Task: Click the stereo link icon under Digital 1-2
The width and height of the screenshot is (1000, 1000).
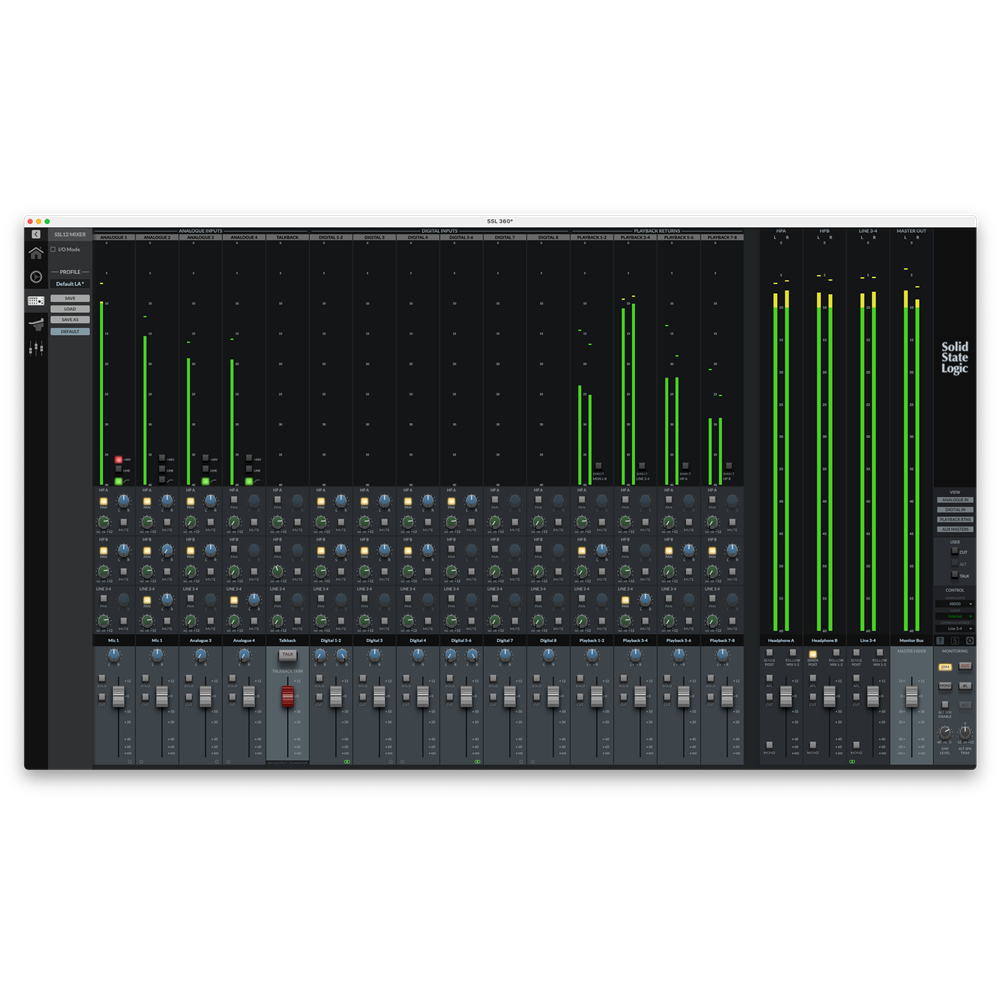Action: tap(347, 761)
